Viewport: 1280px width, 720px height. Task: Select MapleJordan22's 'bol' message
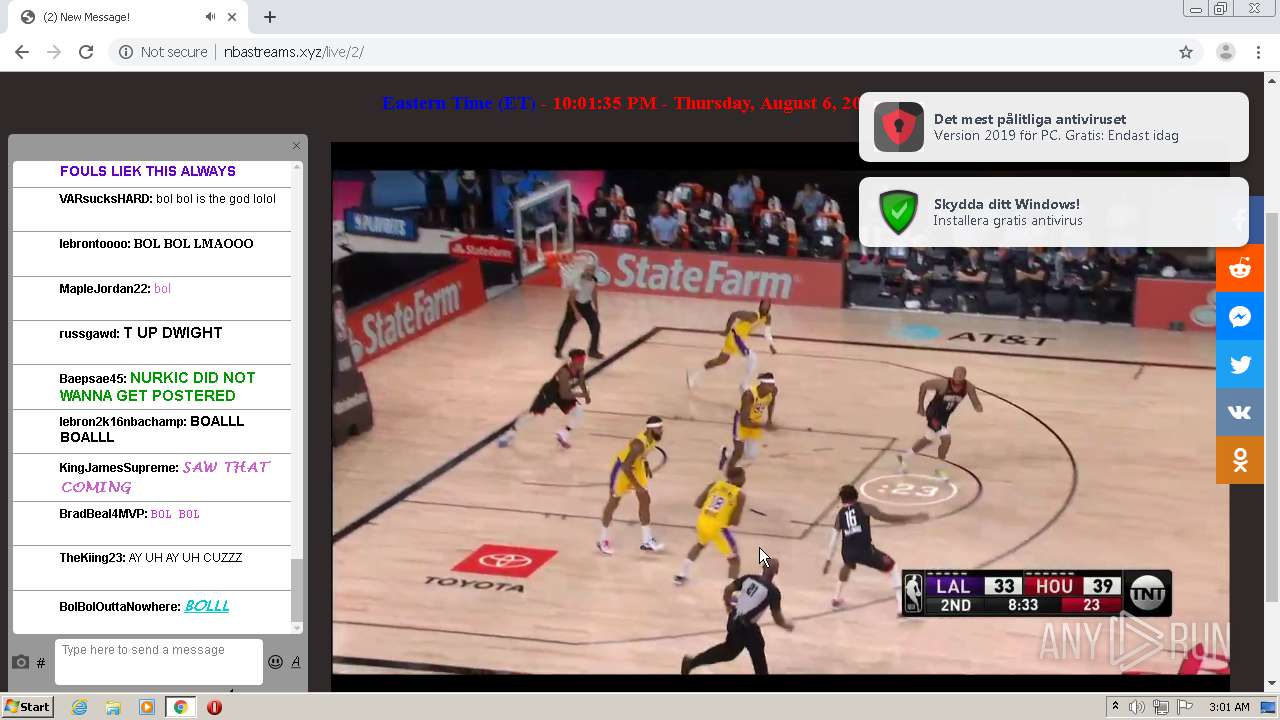point(162,289)
